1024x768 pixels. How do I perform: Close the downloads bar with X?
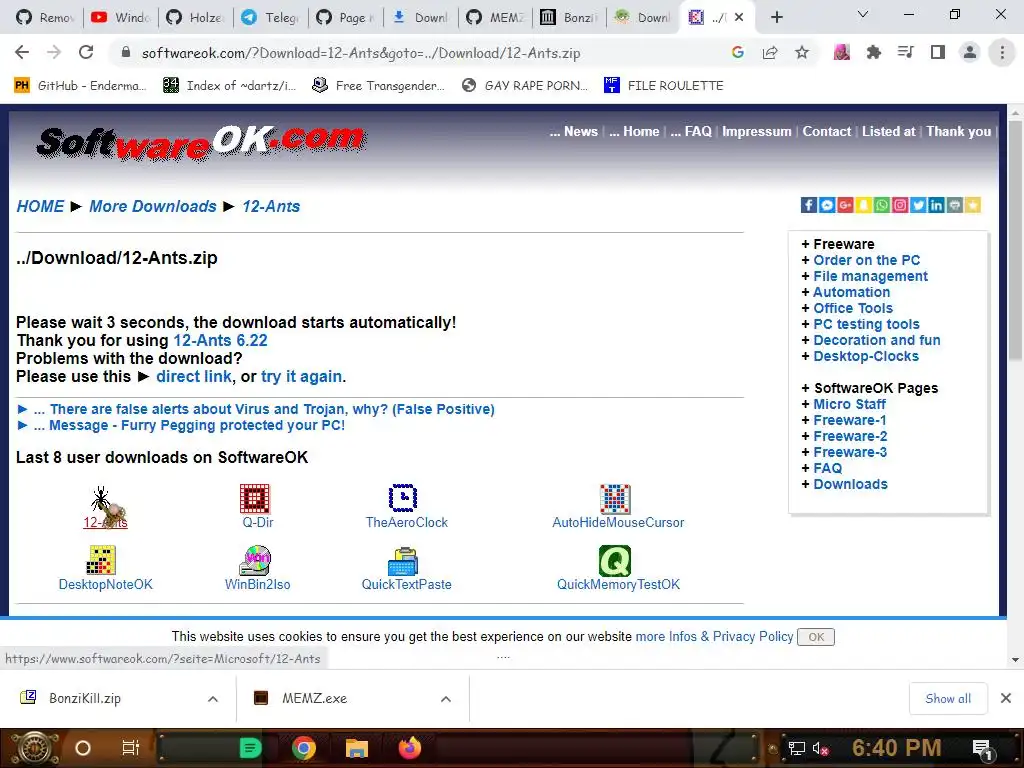tap(1006, 699)
